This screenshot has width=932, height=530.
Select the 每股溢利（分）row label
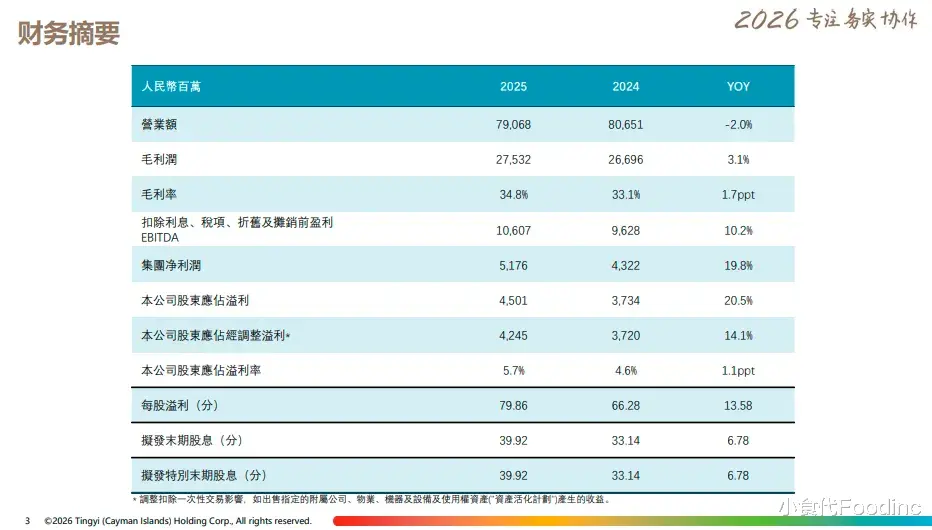coord(180,405)
